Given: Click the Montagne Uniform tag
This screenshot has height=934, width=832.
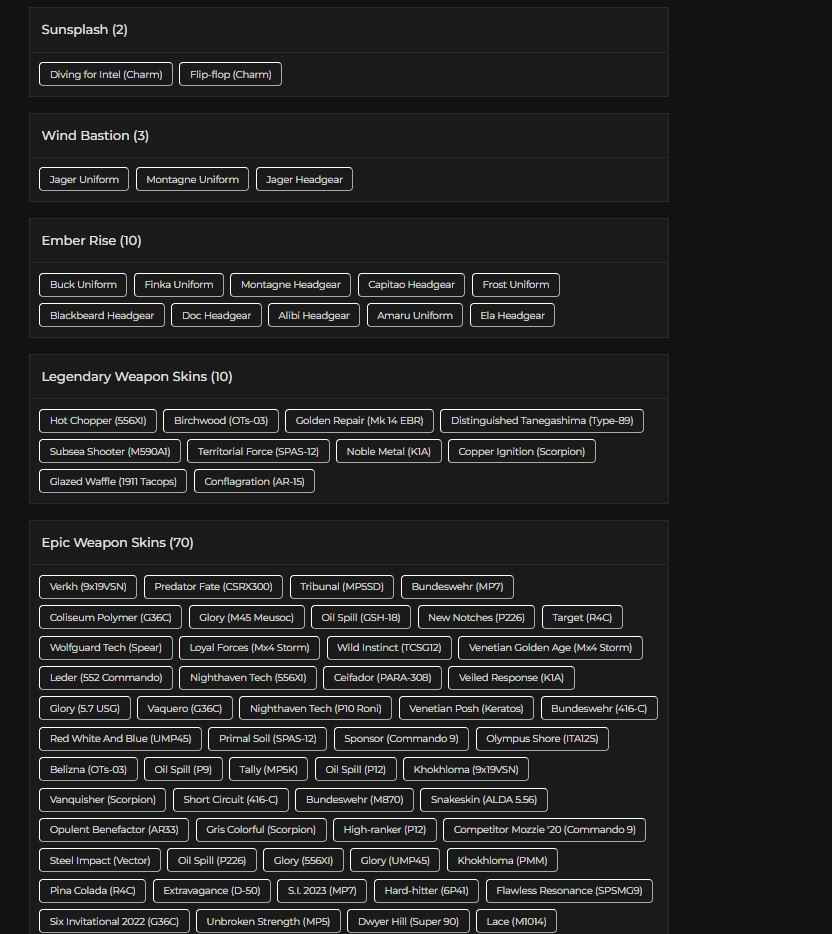Looking at the screenshot, I should point(192,180).
